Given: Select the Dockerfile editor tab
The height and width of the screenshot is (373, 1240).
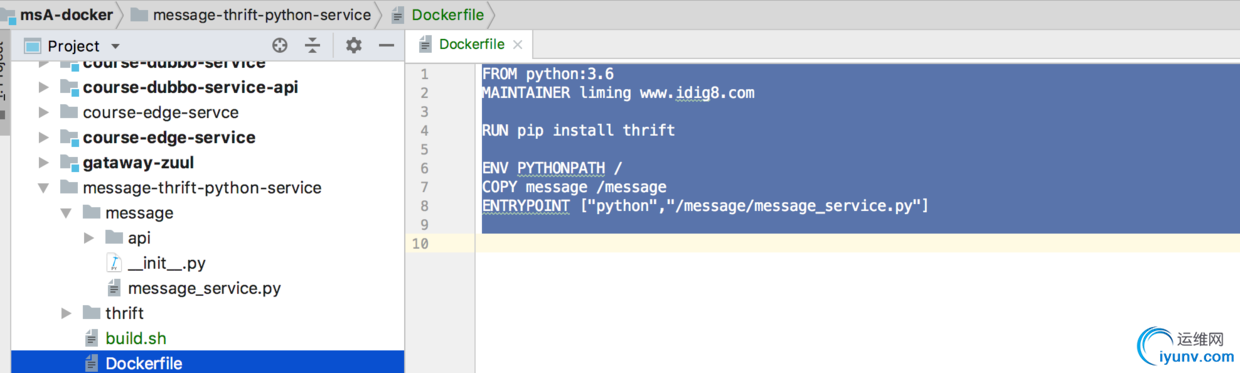Looking at the screenshot, I should click(470, 44).
